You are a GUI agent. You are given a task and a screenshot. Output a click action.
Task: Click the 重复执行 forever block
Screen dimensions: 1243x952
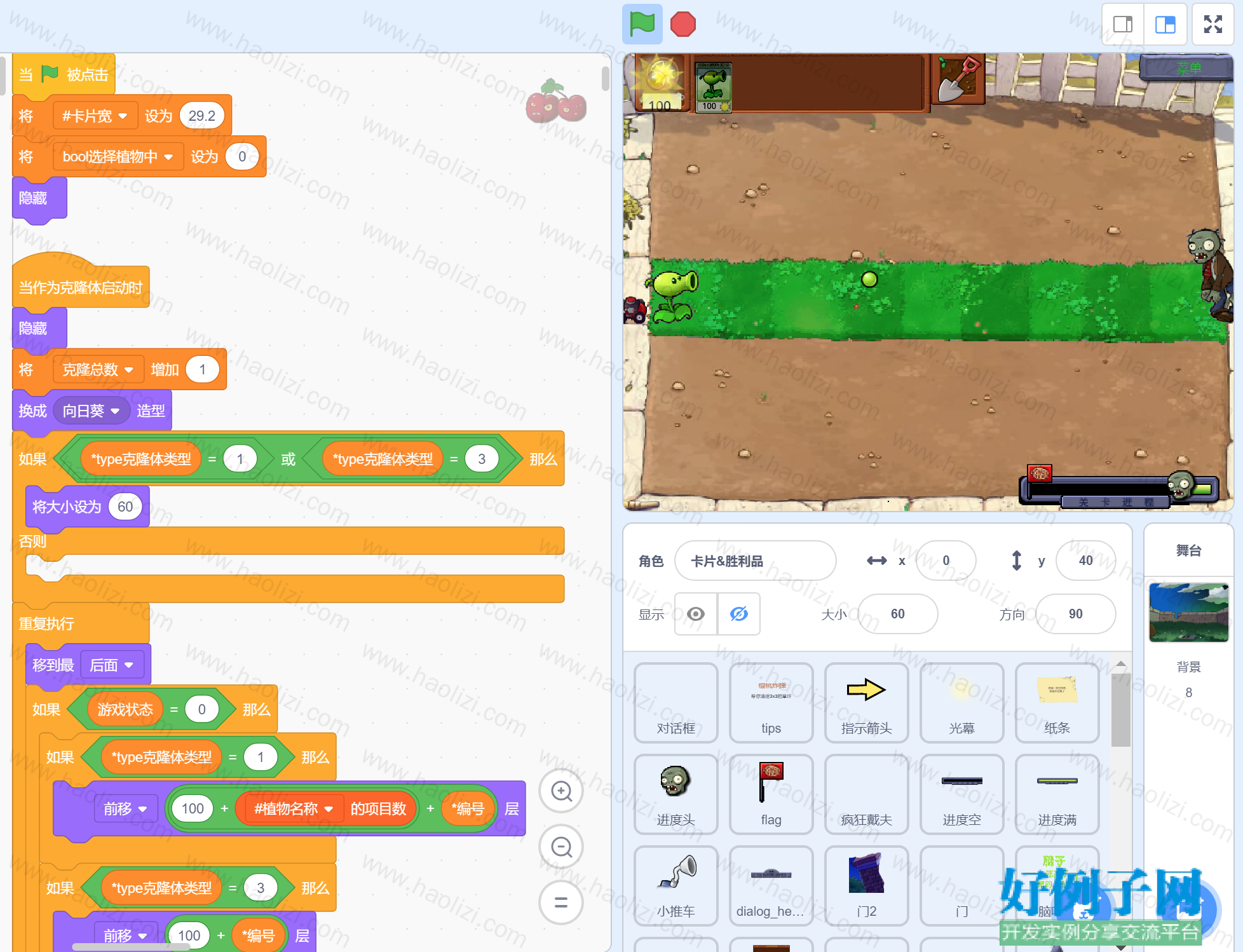click(x=81, y=623)
